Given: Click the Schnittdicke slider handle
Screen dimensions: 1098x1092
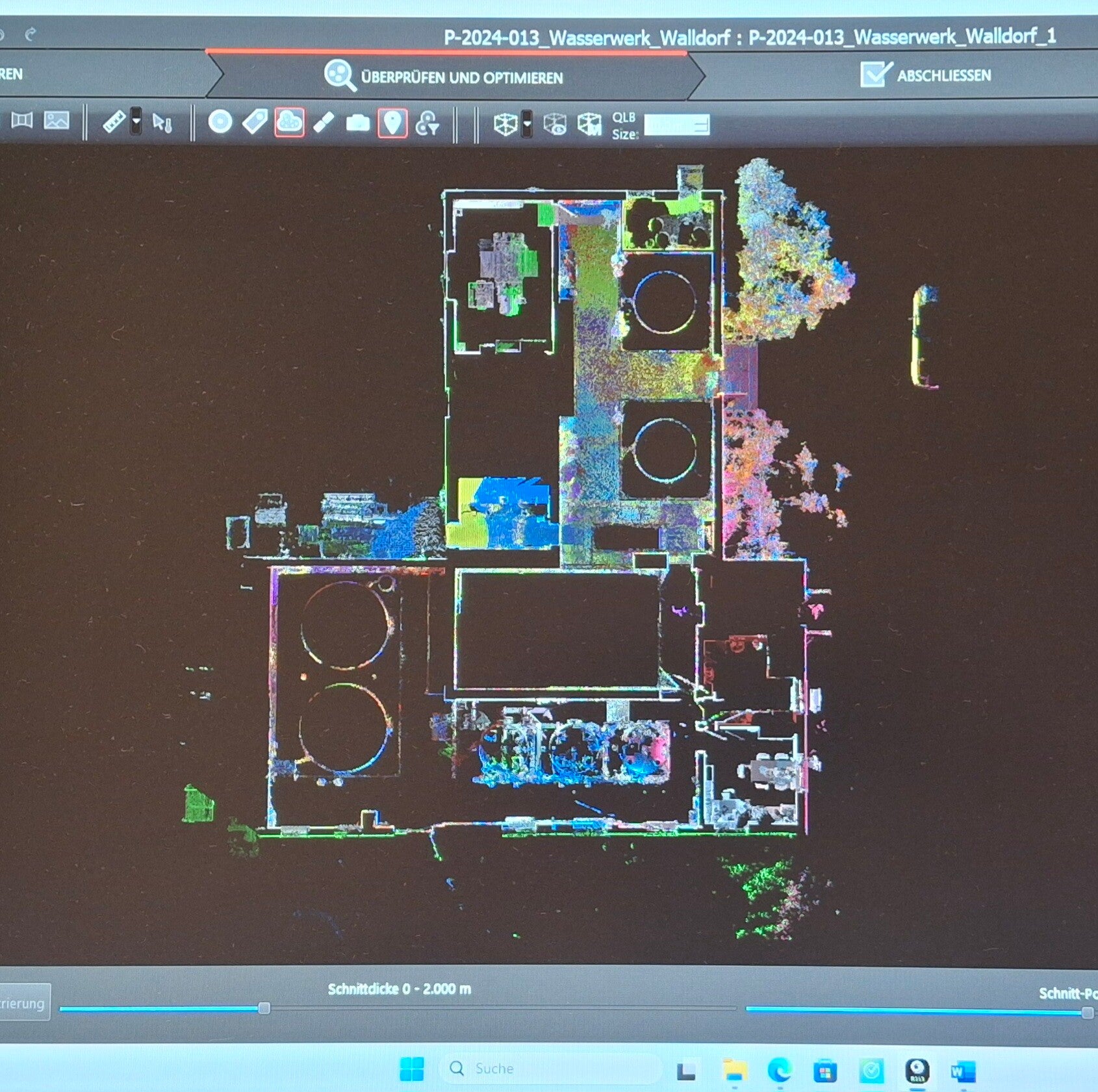Looking at the screenshot, I should click(x=264, y=1008).
